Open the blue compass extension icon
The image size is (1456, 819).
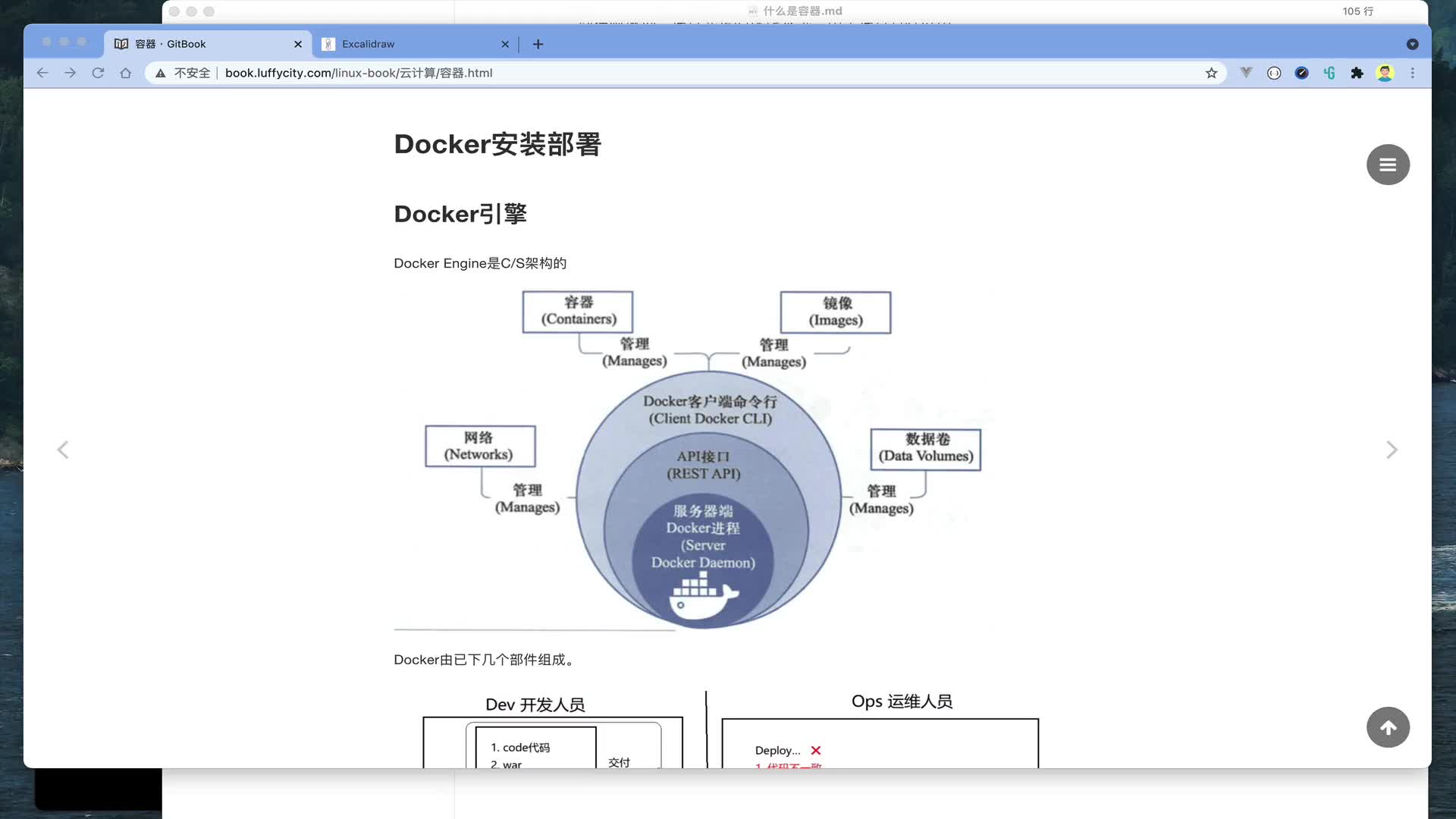tap(1301, 73)
